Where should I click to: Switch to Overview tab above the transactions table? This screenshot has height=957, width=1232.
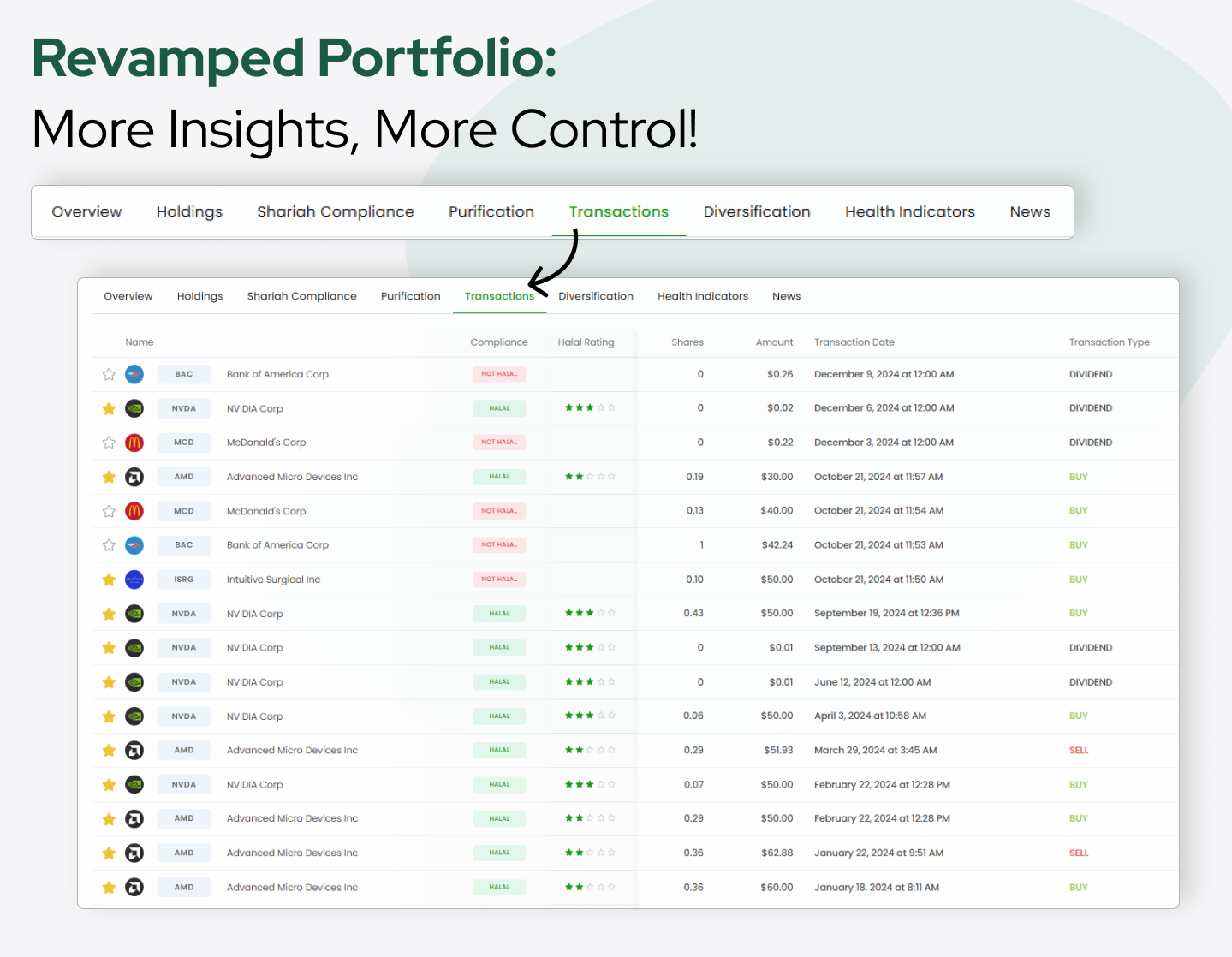(128, 296)
